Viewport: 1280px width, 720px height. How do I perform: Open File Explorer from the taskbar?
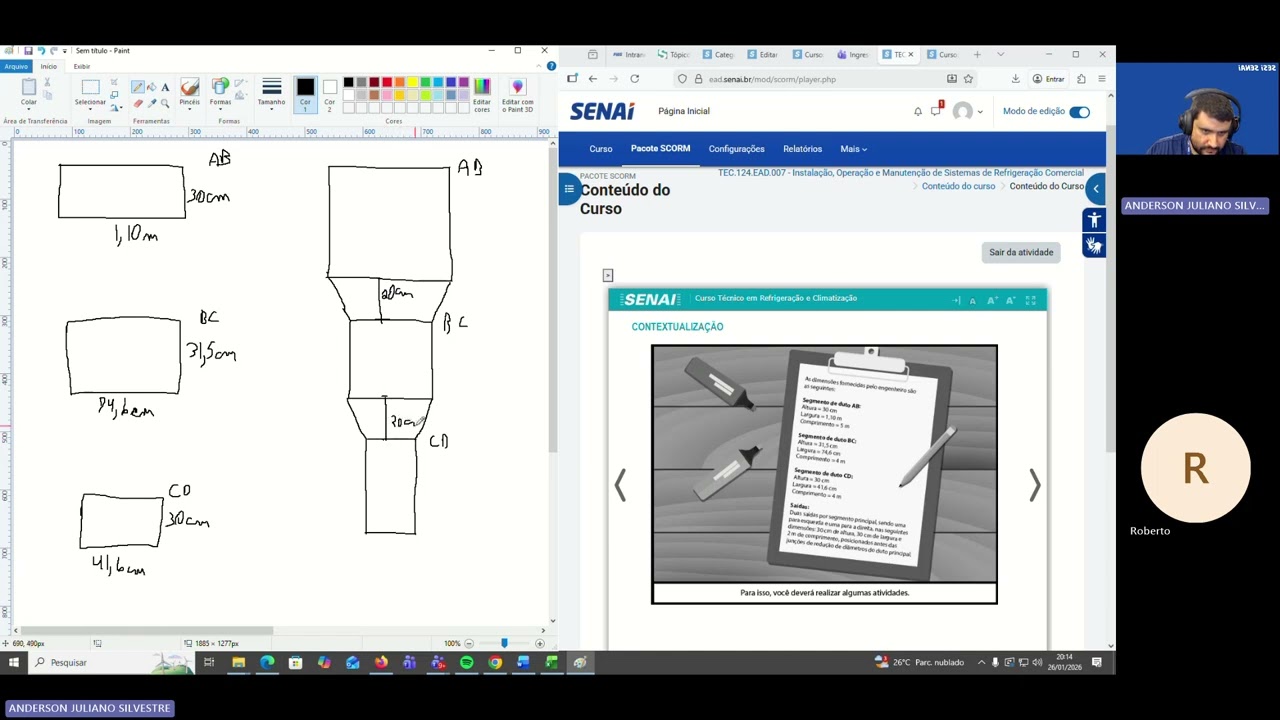239,662
